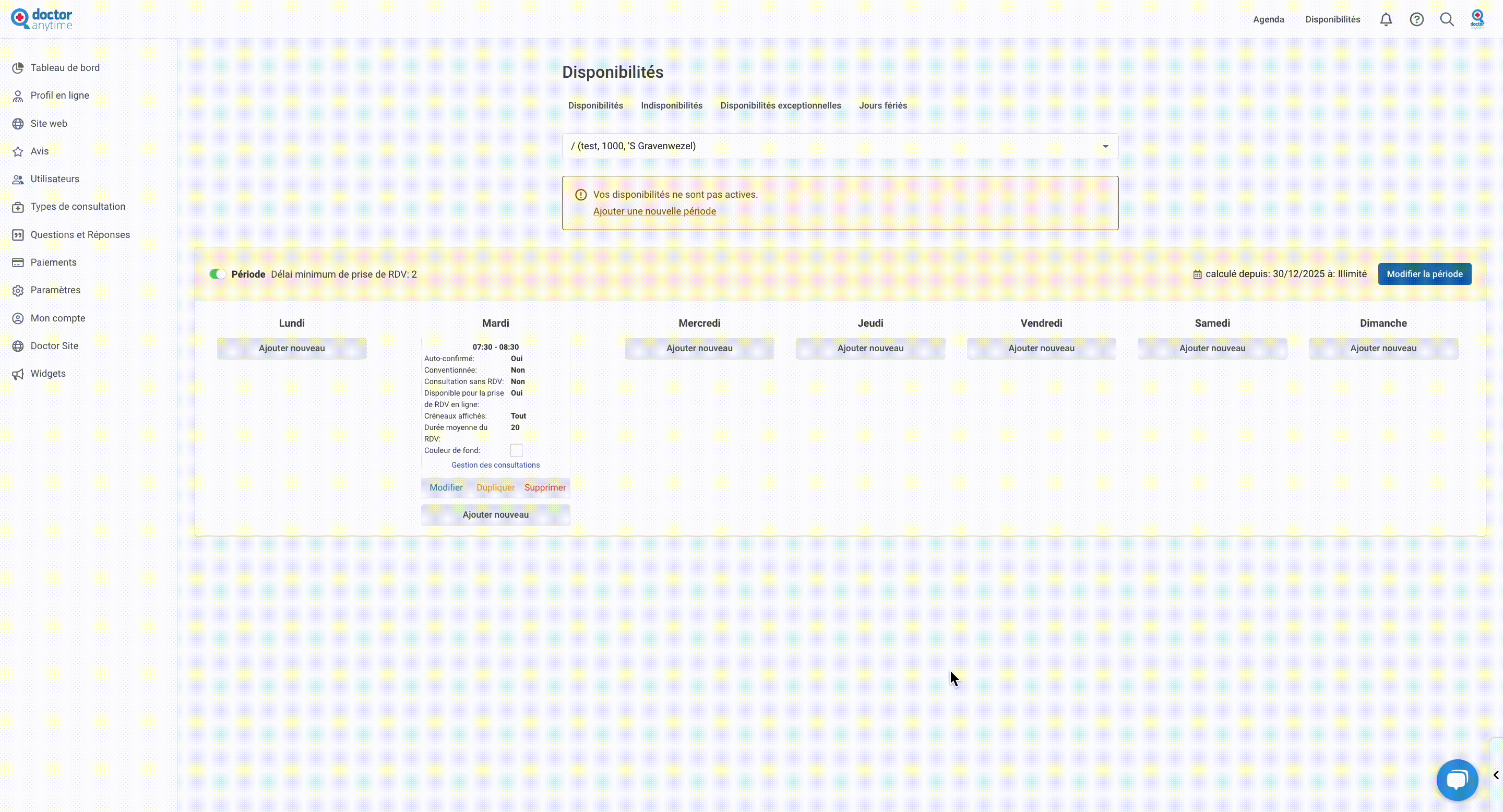
Task: Click the Paiements card icon
Action: click(x=18, y=262)
